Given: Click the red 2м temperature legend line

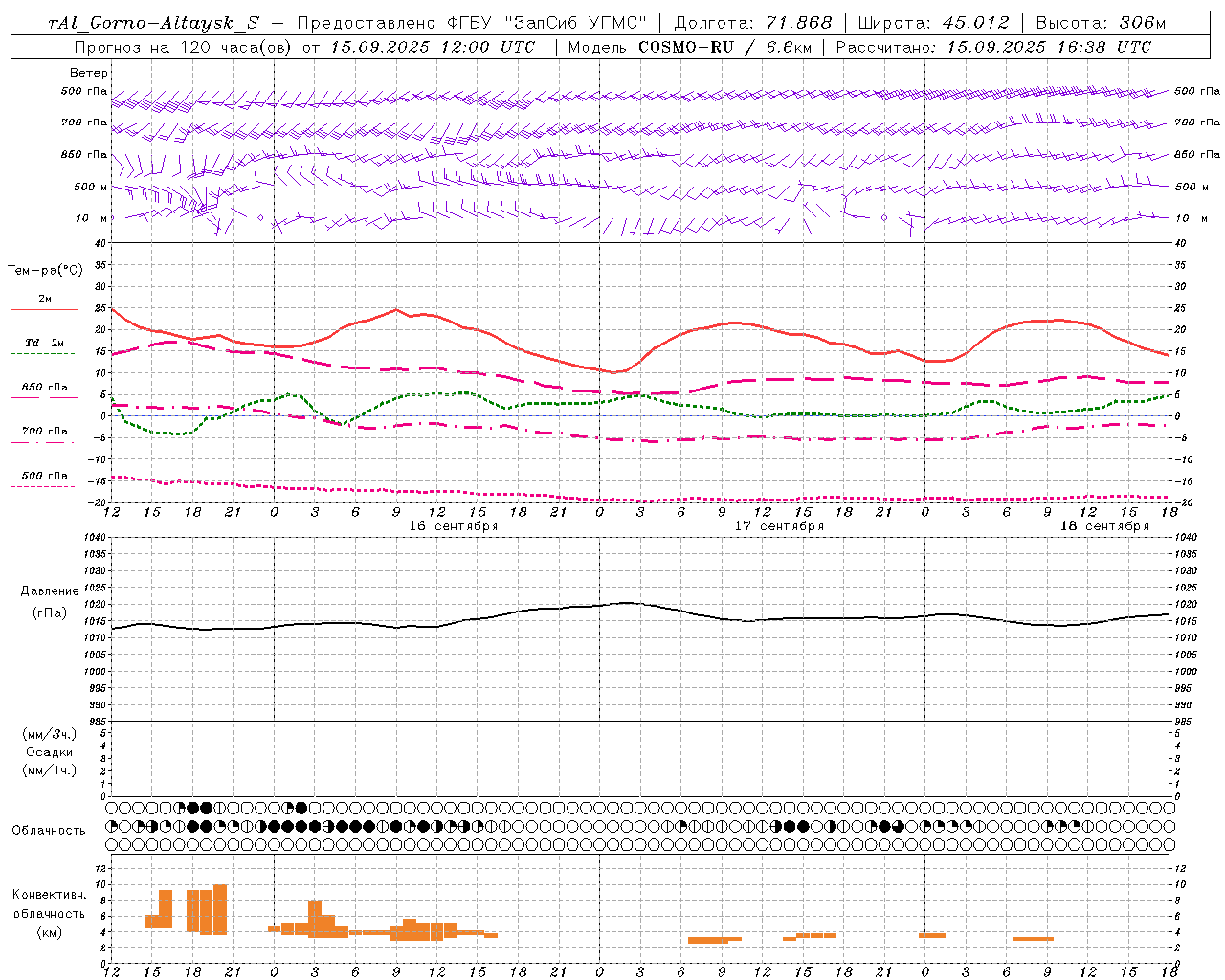Looking at the screenshot, I should click(44, 309).
